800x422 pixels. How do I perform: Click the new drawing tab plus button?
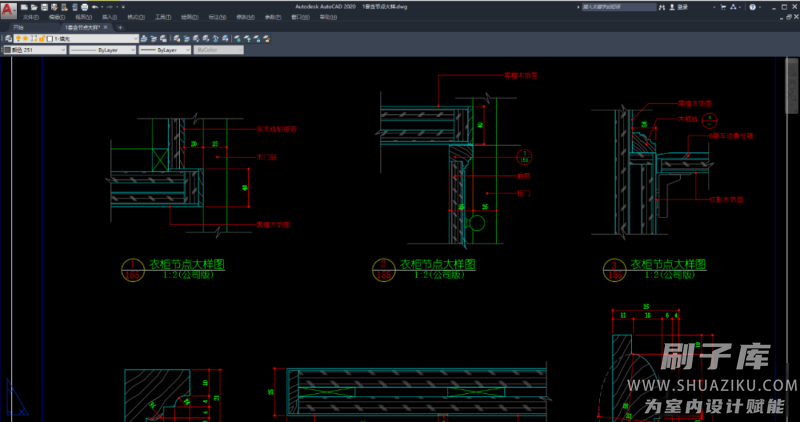(x=120, y=27)
